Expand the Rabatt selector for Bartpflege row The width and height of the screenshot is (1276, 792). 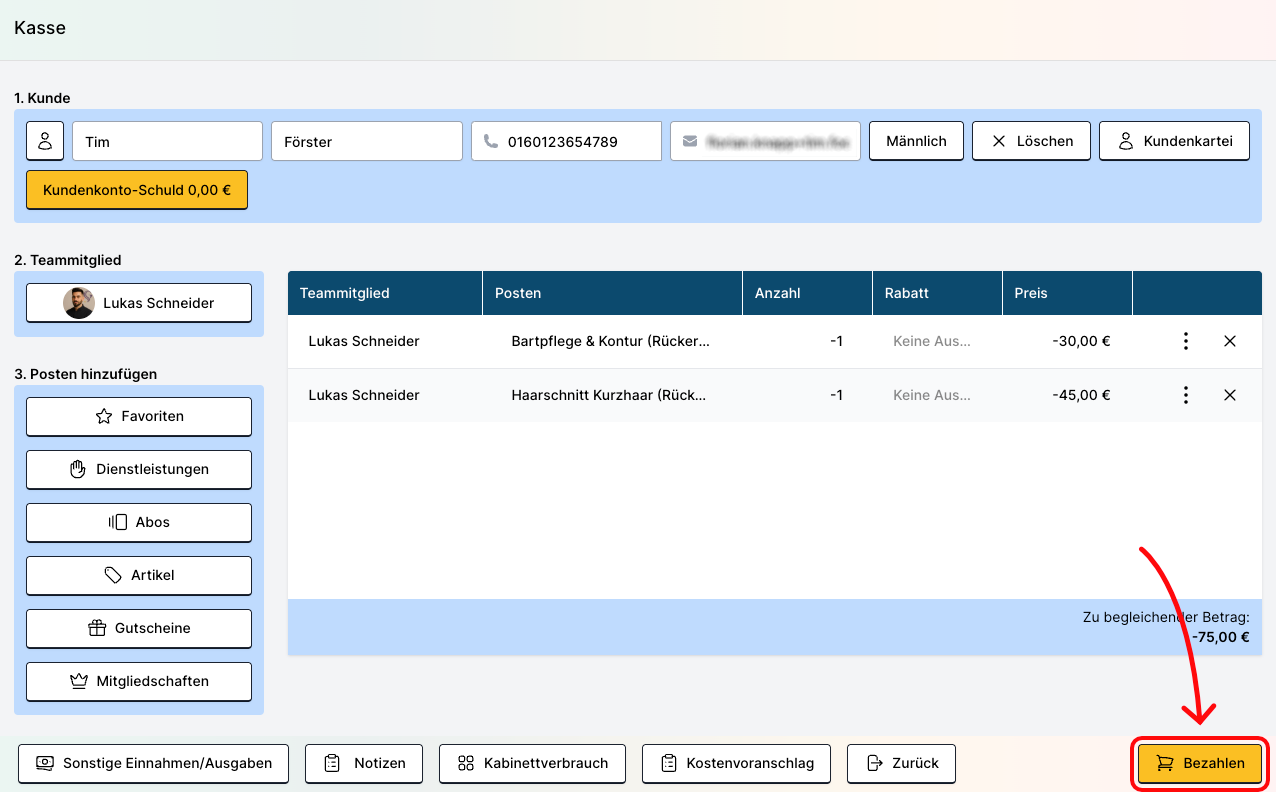[x=931, y=341]
